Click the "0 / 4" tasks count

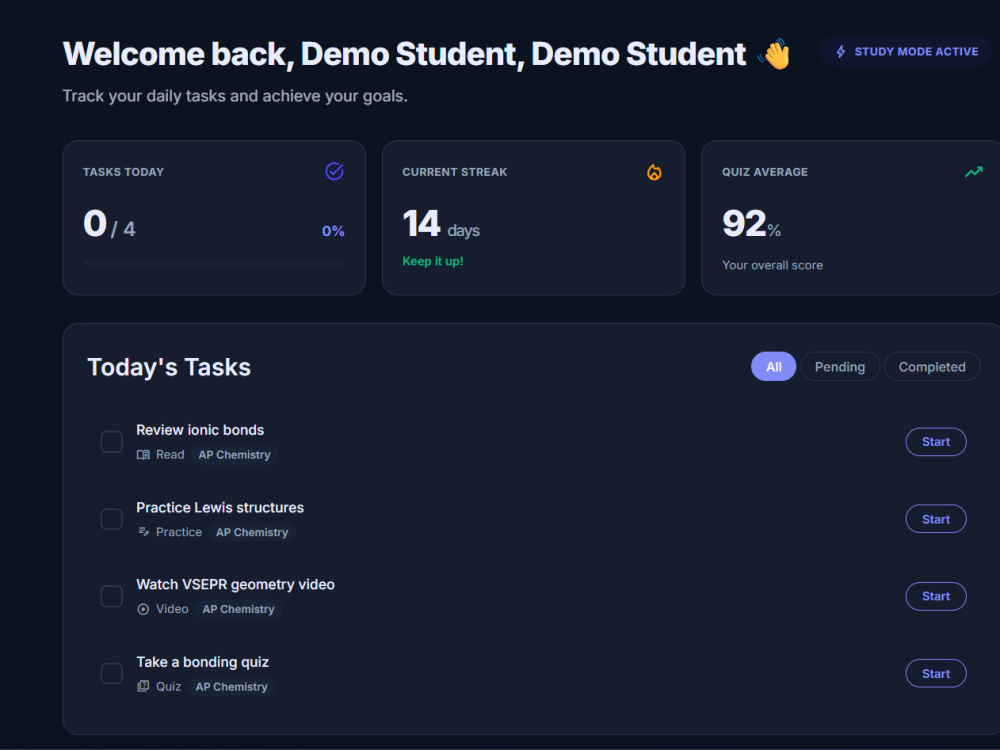109,224
